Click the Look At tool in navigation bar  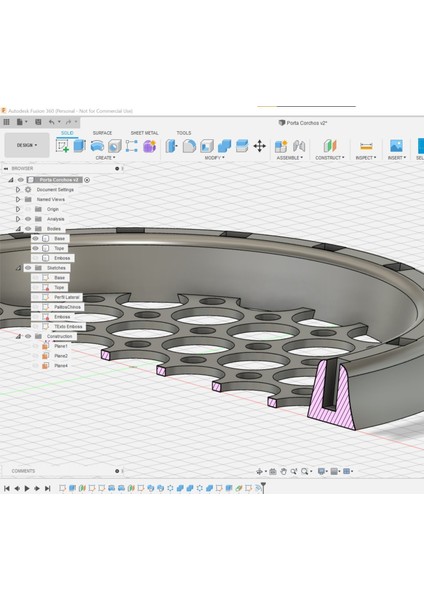click(273, 471)
